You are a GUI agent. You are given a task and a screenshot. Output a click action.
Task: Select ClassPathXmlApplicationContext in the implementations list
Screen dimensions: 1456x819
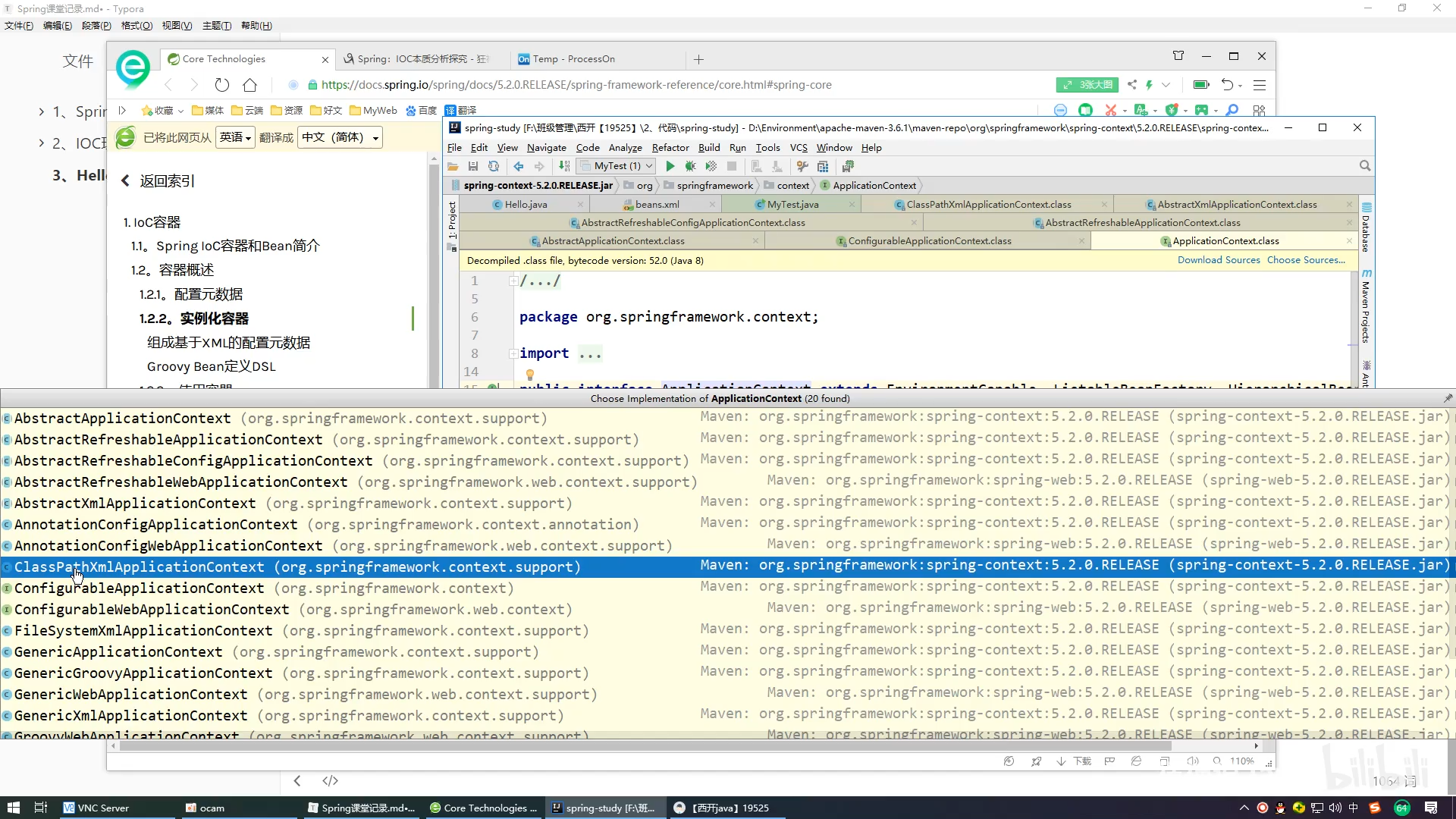point(728,566)
